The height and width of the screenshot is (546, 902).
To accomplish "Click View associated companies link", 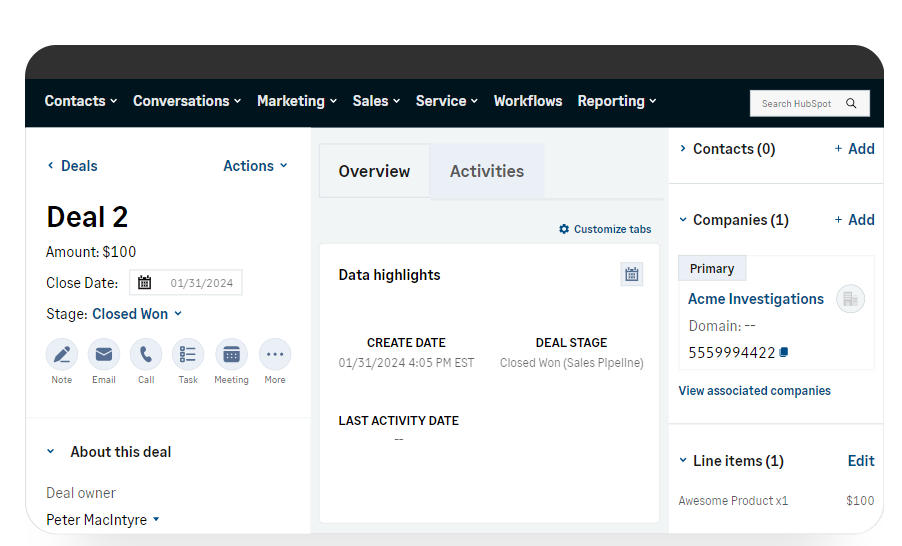I will click(x=754, y=391).
